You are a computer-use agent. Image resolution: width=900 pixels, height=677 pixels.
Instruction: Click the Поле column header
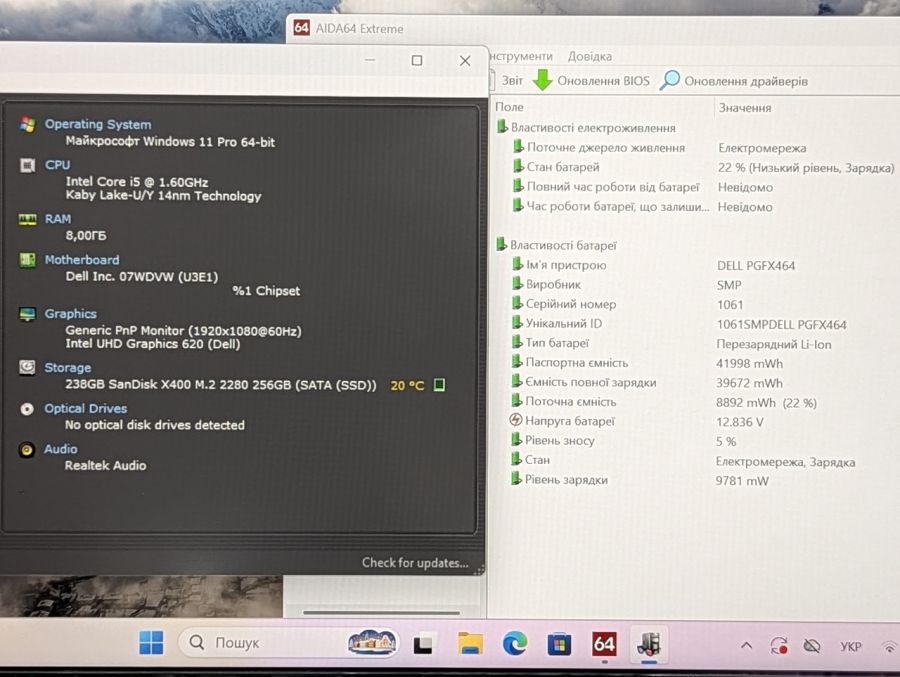[509, 107]
